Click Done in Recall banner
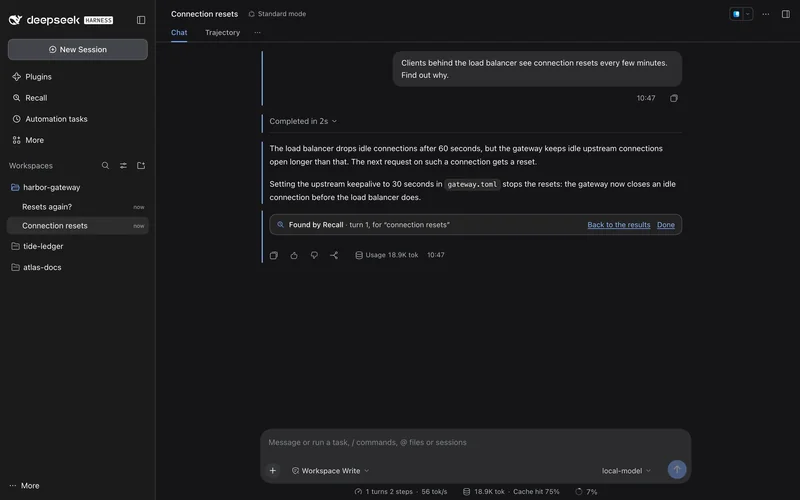This screenshot has width=800, height=500. pos(665,224)
